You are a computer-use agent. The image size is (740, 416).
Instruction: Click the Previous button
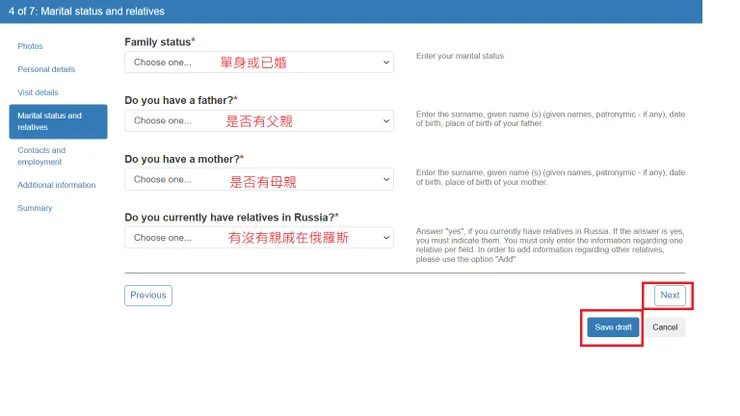pos(148,296)
